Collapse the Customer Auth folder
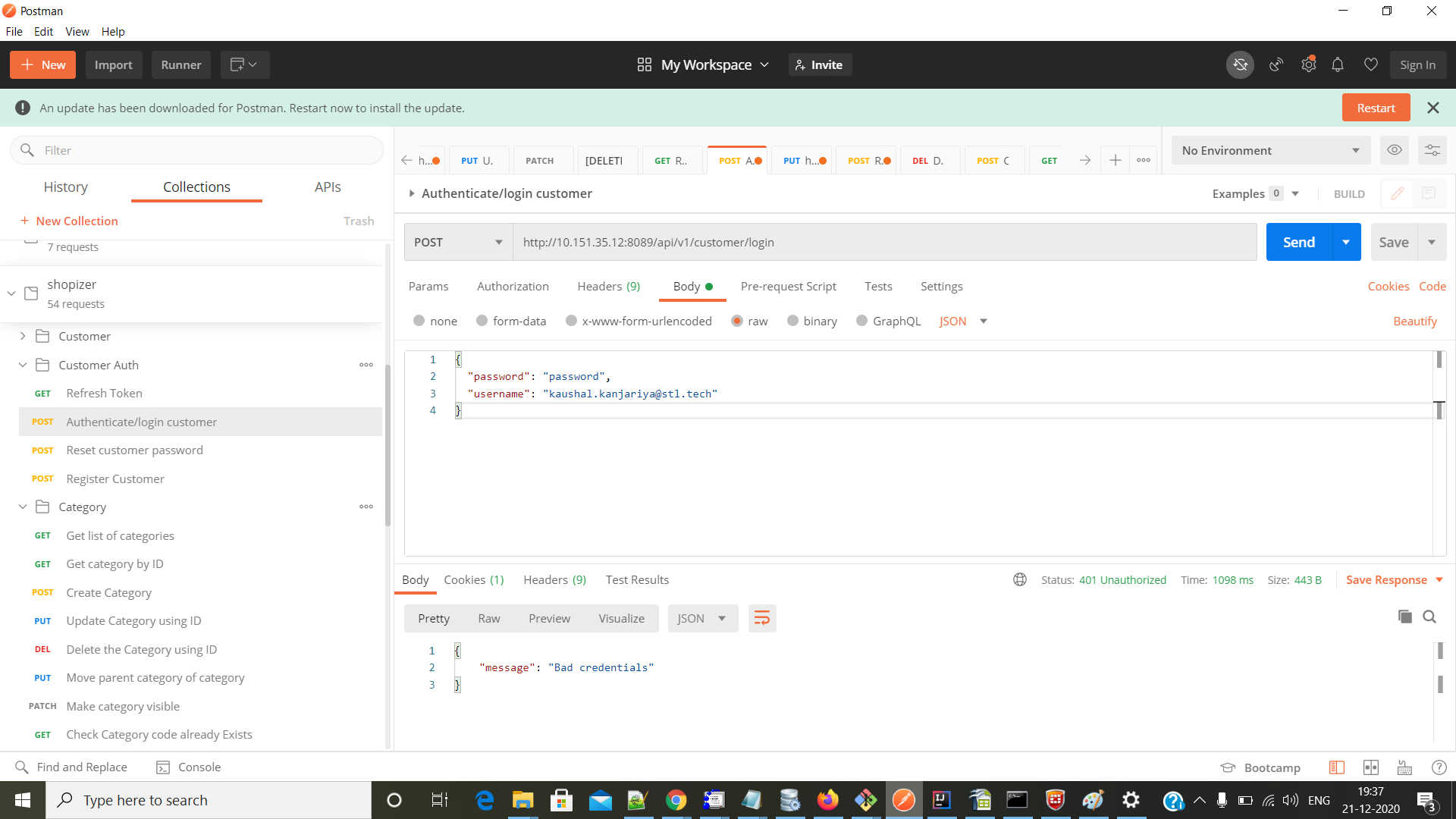The width and height of the screenshot is (1456, 819). [x=22, y=365]
